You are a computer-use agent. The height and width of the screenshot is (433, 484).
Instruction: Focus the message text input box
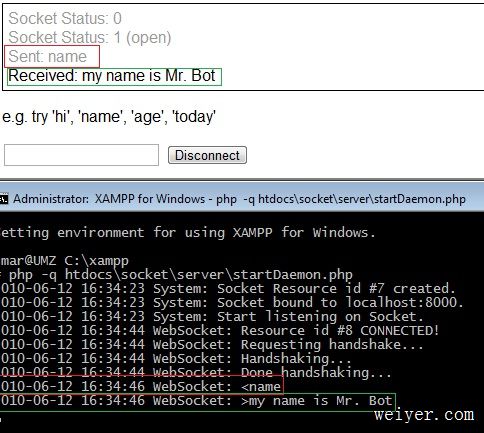(81, 155)
